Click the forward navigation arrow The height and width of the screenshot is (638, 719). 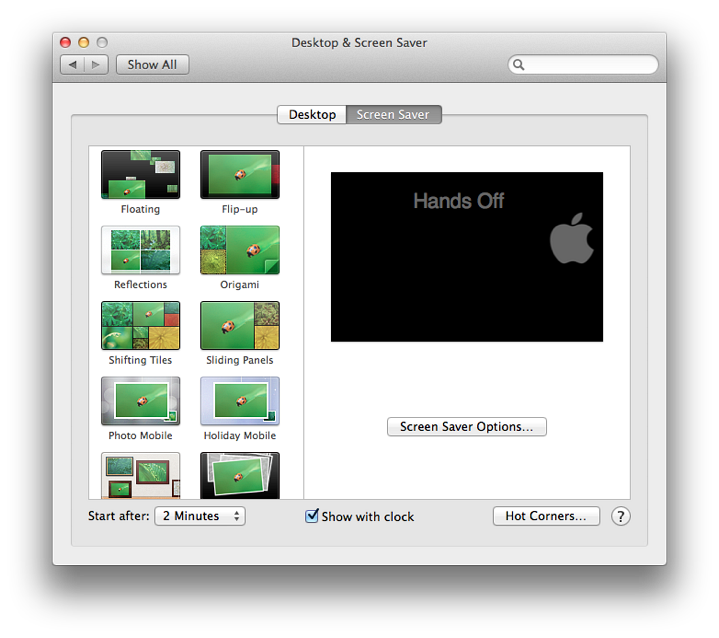coord(96,65)
